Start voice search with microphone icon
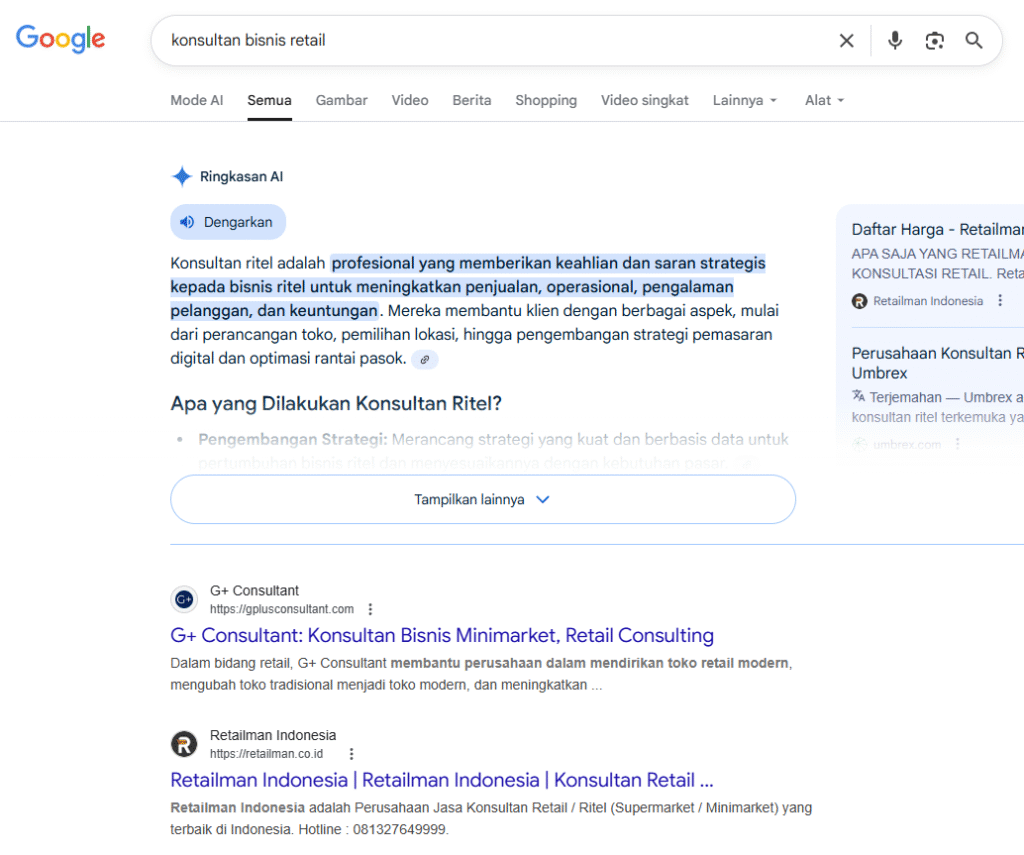The image size is (1024, 855). tap(895, 40)
